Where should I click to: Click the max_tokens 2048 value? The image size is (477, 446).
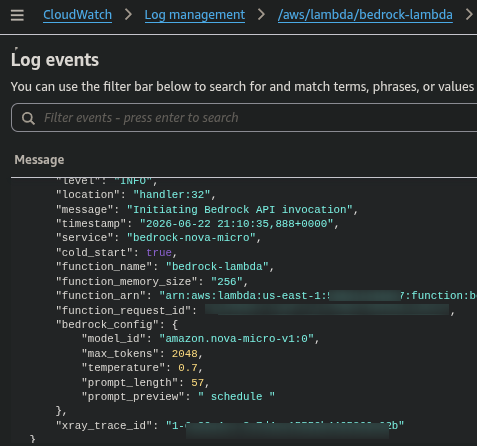click(185, 353)
